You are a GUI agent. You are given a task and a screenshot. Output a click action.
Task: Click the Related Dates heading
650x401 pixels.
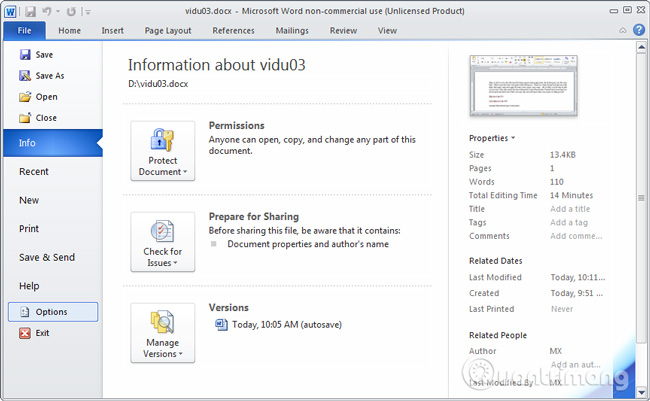coord(495,261)
